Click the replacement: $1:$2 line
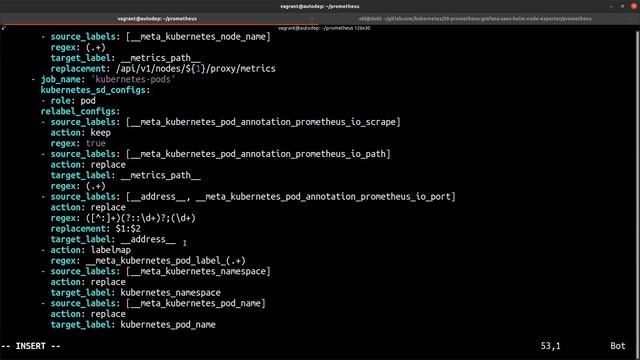This screenshot has width=640, height=360. pos(96,229)
